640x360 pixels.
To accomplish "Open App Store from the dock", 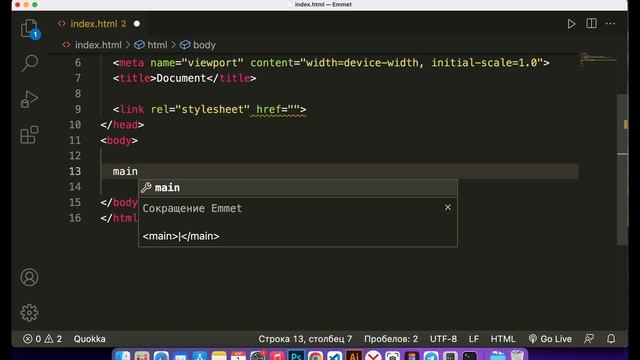I will [200, 356].
